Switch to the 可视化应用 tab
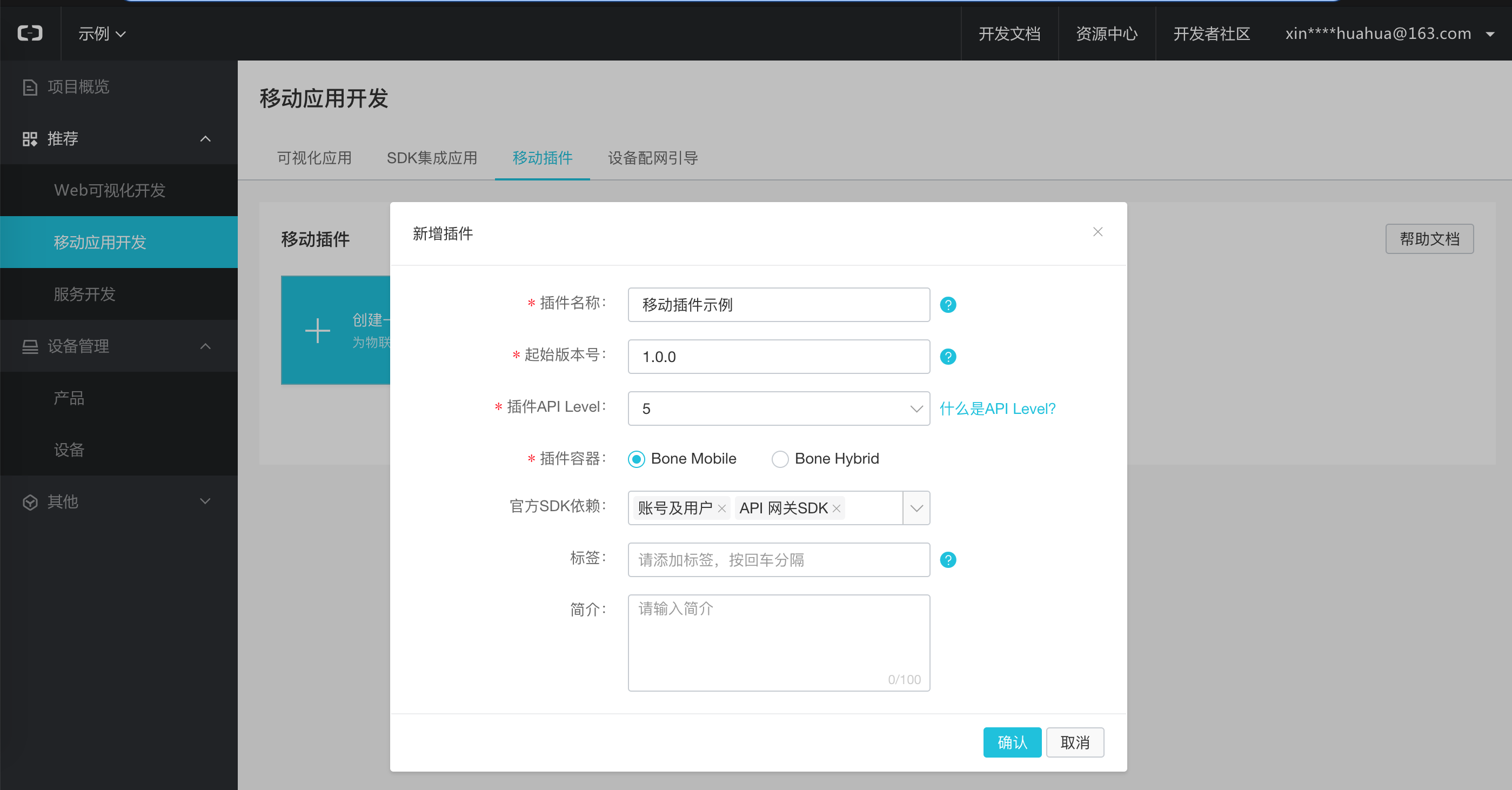The width and height of the screenshot is (1512, 790). (314, 158)
